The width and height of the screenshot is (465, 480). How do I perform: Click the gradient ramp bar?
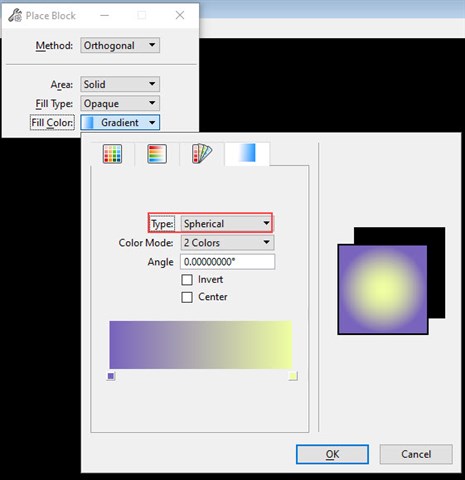tap(201, 345)
